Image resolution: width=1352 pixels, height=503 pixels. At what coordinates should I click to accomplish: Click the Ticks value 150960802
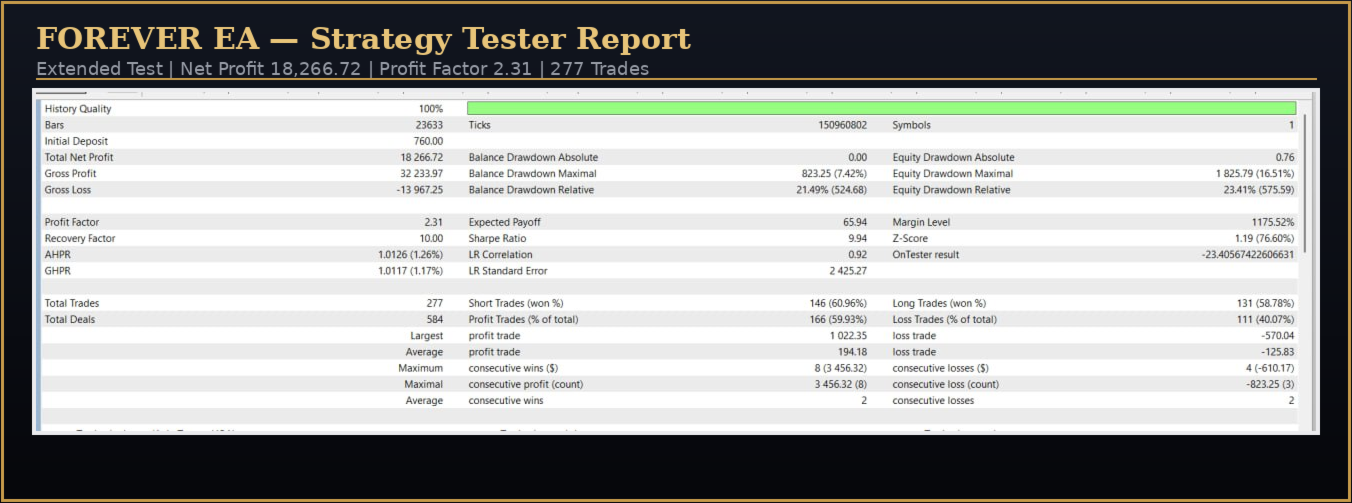pos(843,125)
